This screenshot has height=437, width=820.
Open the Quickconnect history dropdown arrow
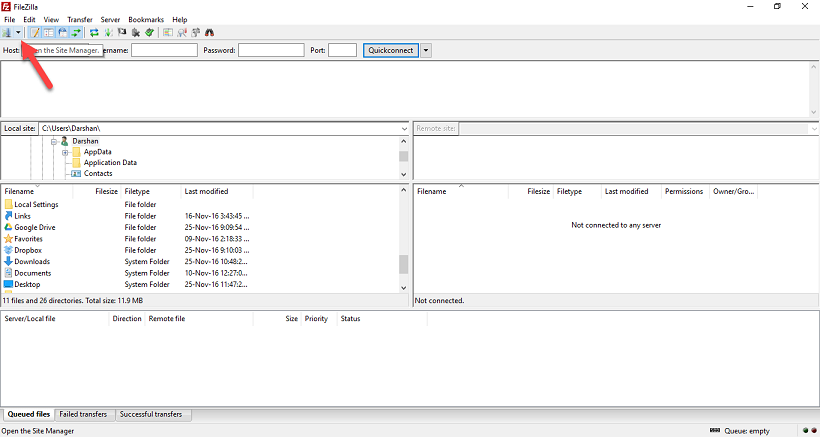(x=426, y=50)
